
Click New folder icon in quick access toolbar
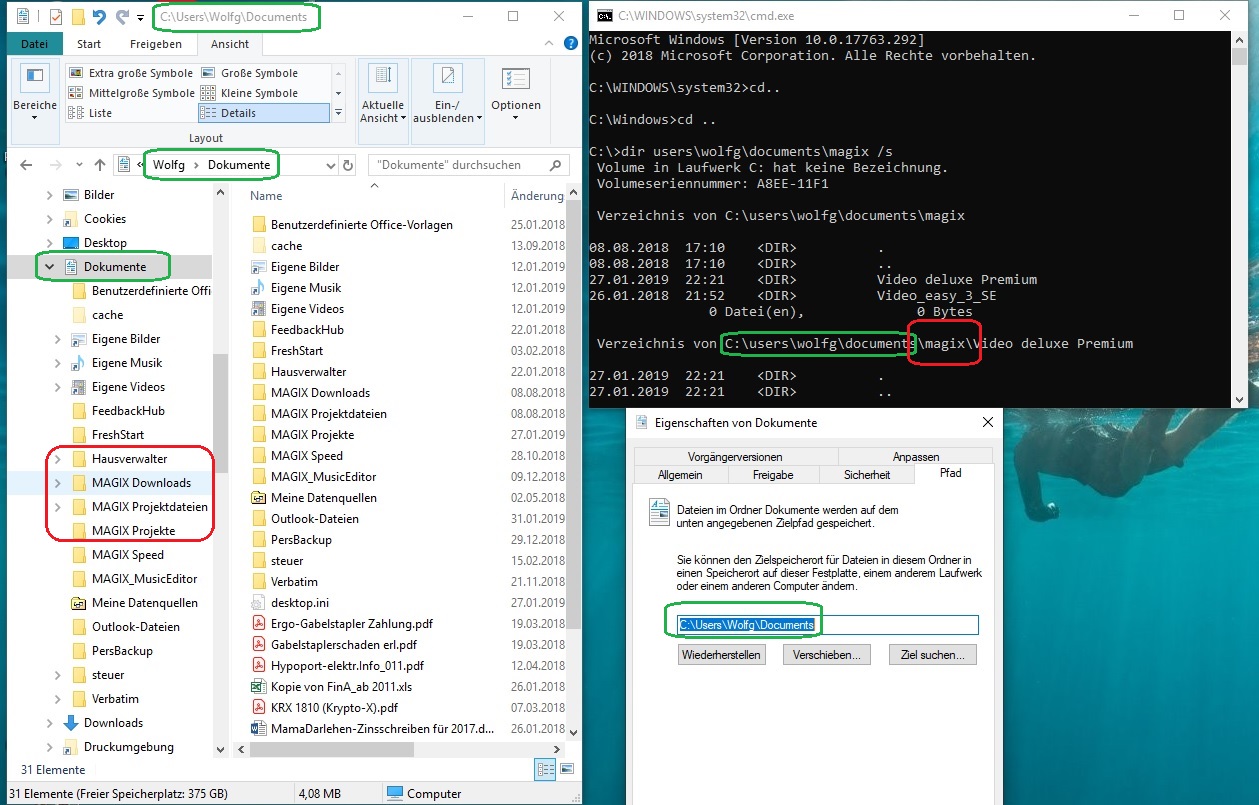(77, 16)
